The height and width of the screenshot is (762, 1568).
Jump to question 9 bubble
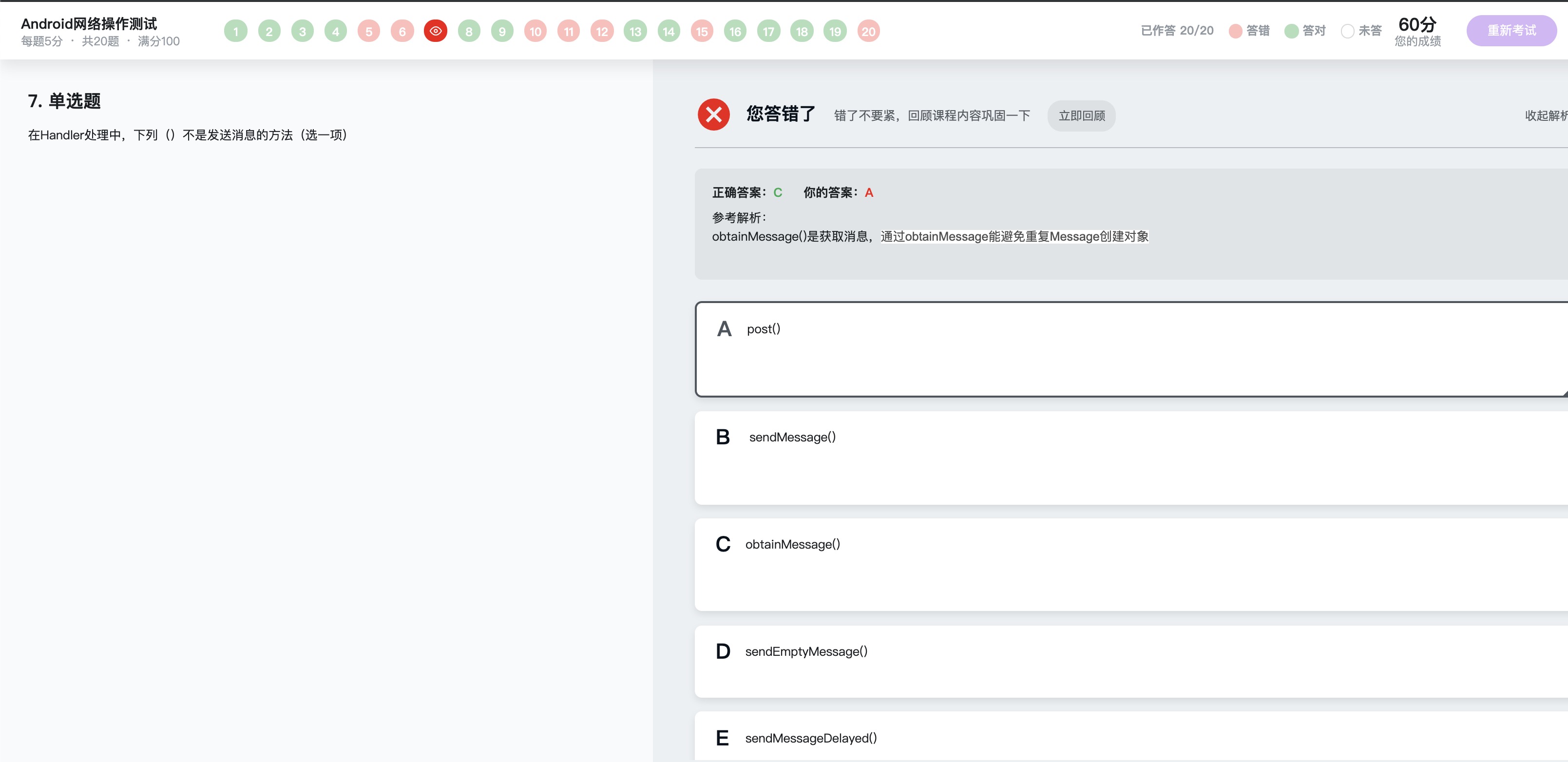pos(502,31)
